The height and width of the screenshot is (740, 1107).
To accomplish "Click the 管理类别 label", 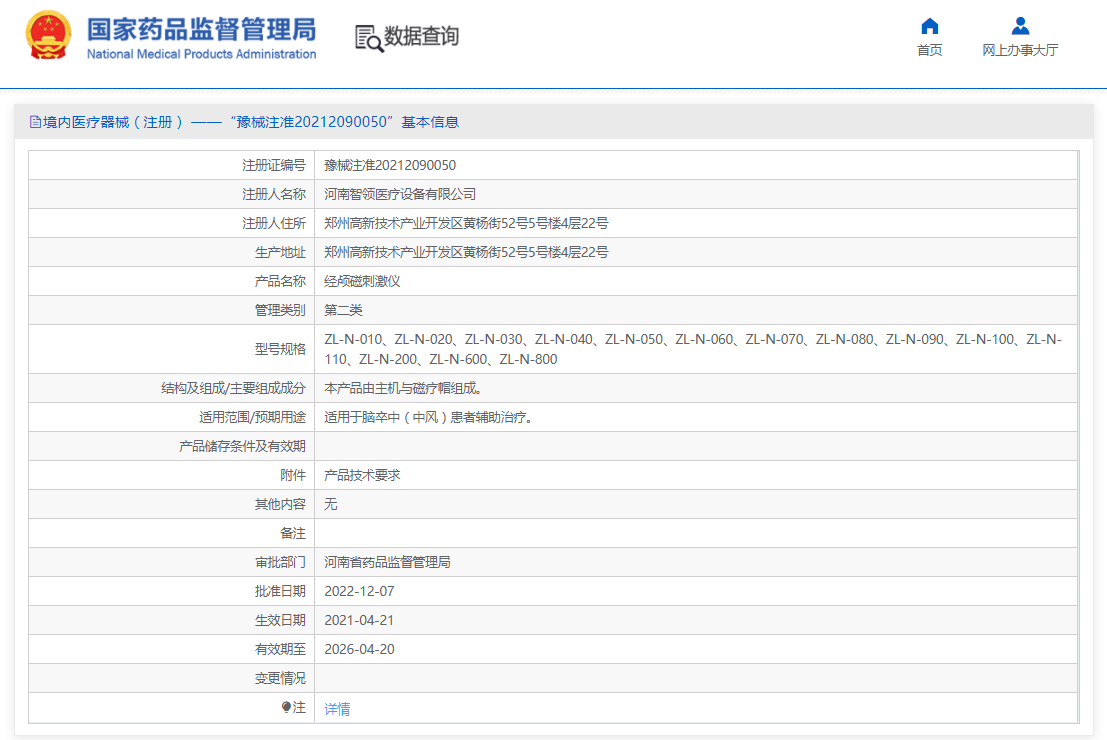I will coord(280,310).
